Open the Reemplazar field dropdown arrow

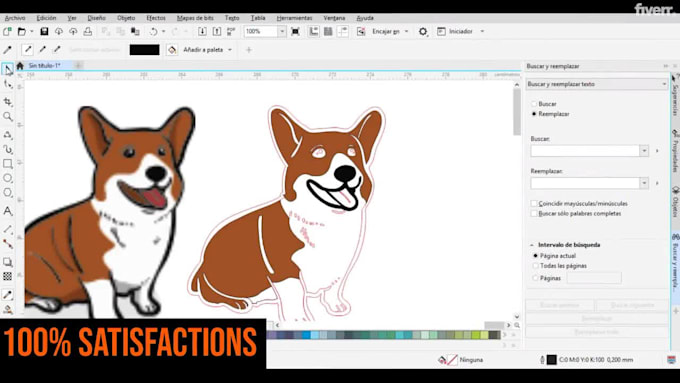tap(644, 183)
